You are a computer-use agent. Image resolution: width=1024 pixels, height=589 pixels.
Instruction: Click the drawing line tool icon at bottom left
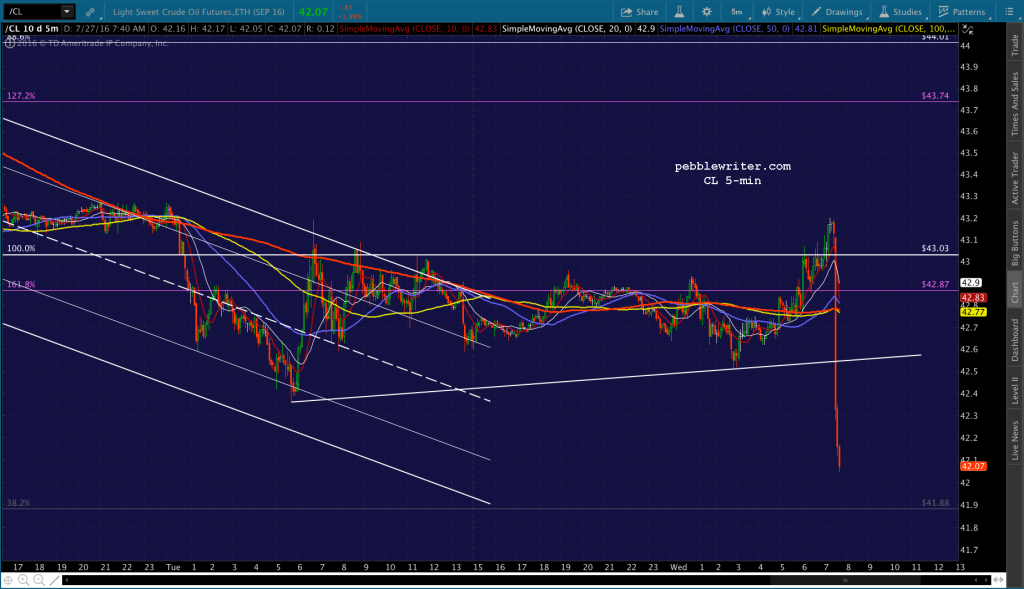54,580
